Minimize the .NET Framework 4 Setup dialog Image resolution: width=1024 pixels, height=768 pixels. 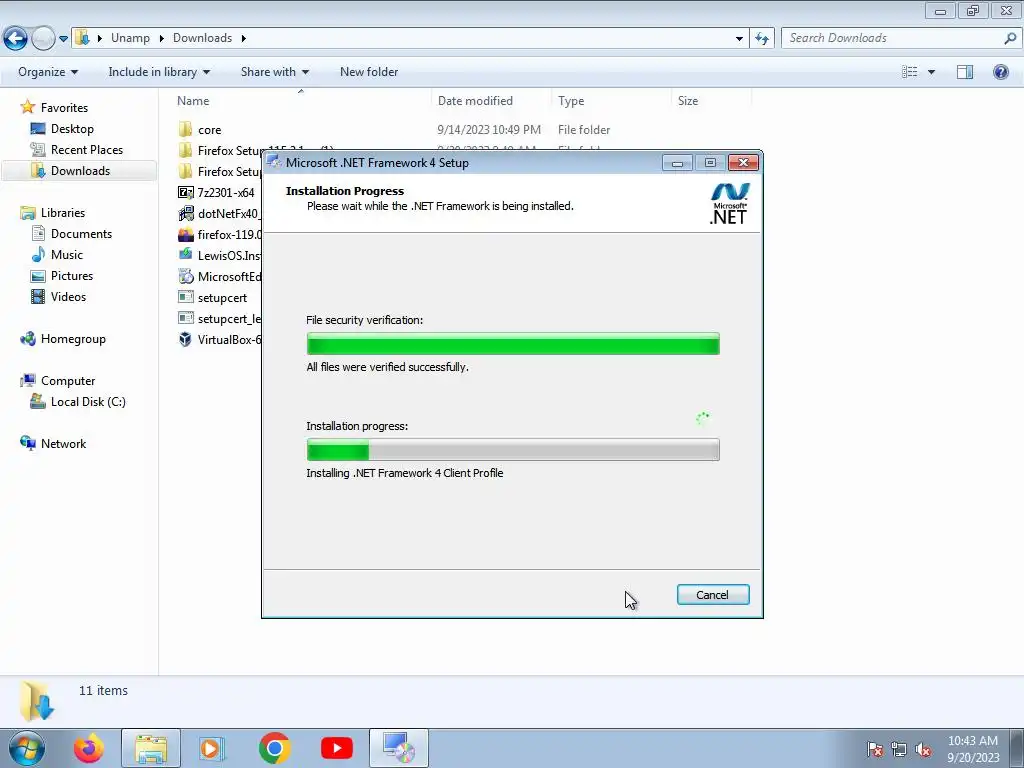(677, 163)
